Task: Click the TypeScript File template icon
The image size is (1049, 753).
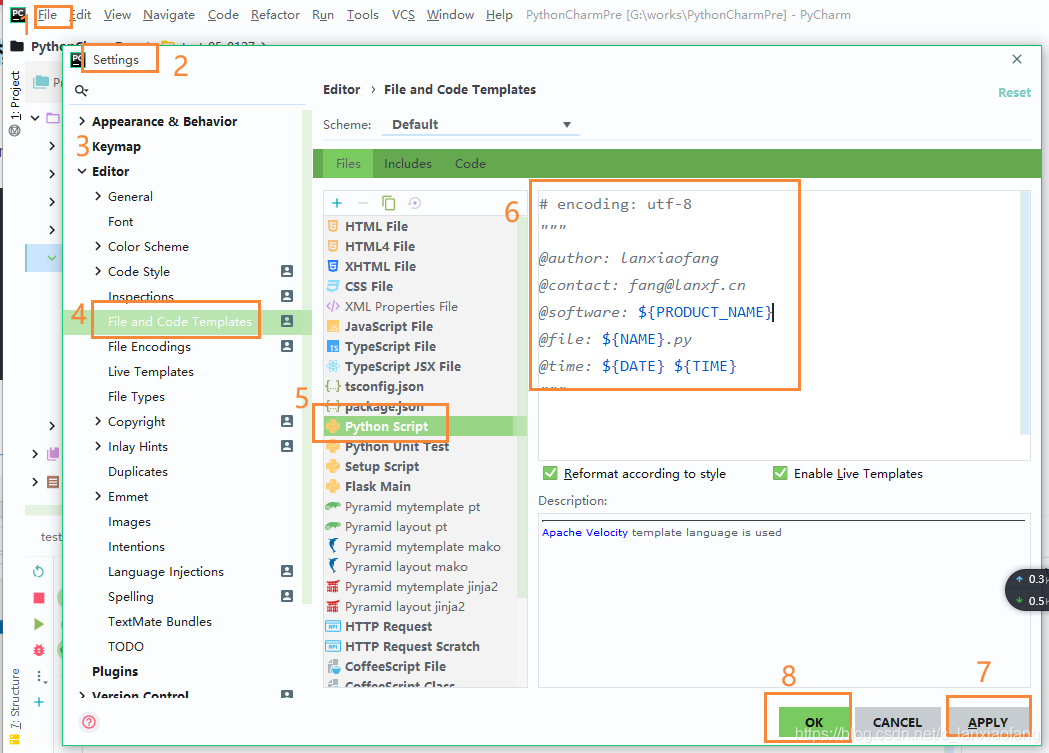Action: click(332, 346)
